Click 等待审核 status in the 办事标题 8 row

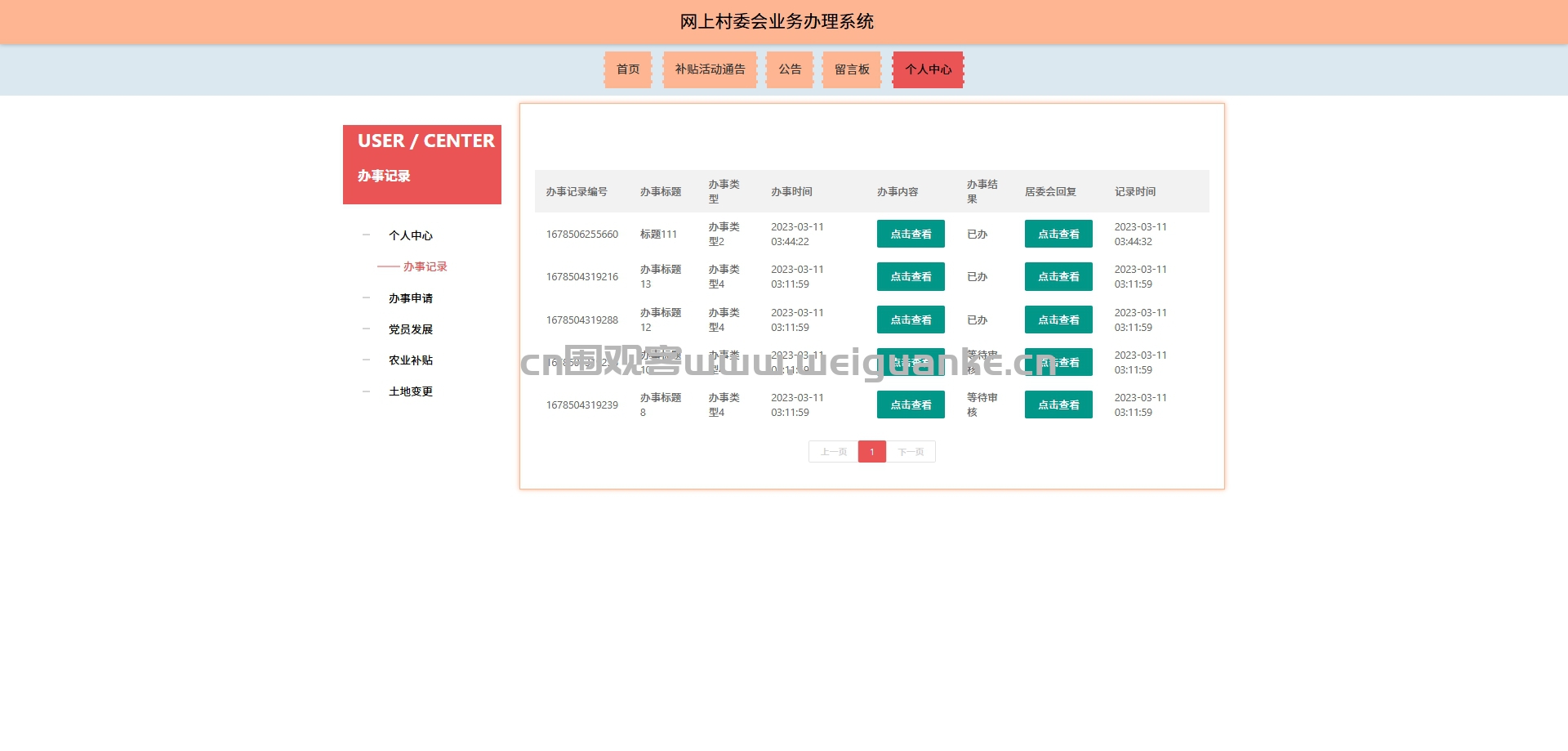tap(982, 405)
